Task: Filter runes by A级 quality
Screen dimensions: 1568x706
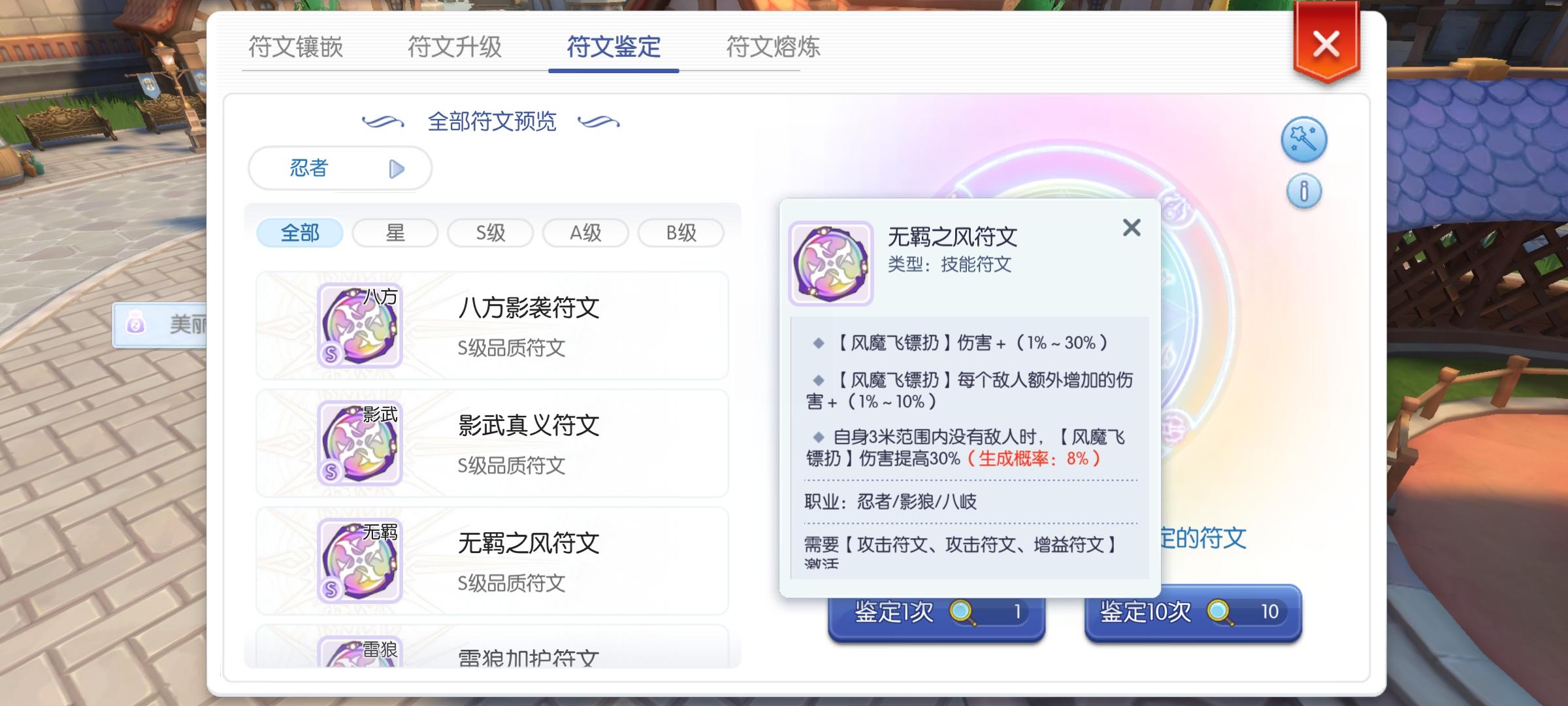Action: click(585, 233)
